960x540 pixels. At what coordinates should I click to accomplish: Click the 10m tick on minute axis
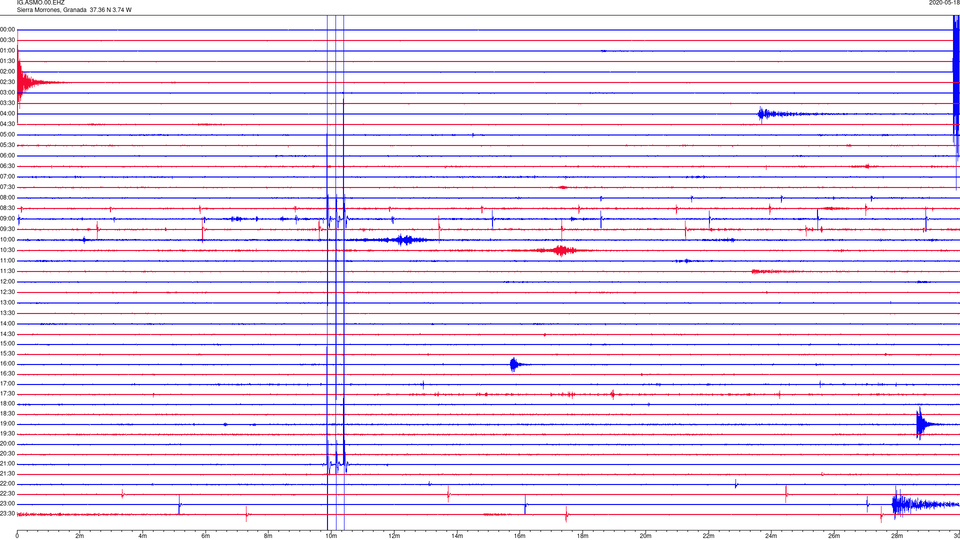[x=331, y=536]
